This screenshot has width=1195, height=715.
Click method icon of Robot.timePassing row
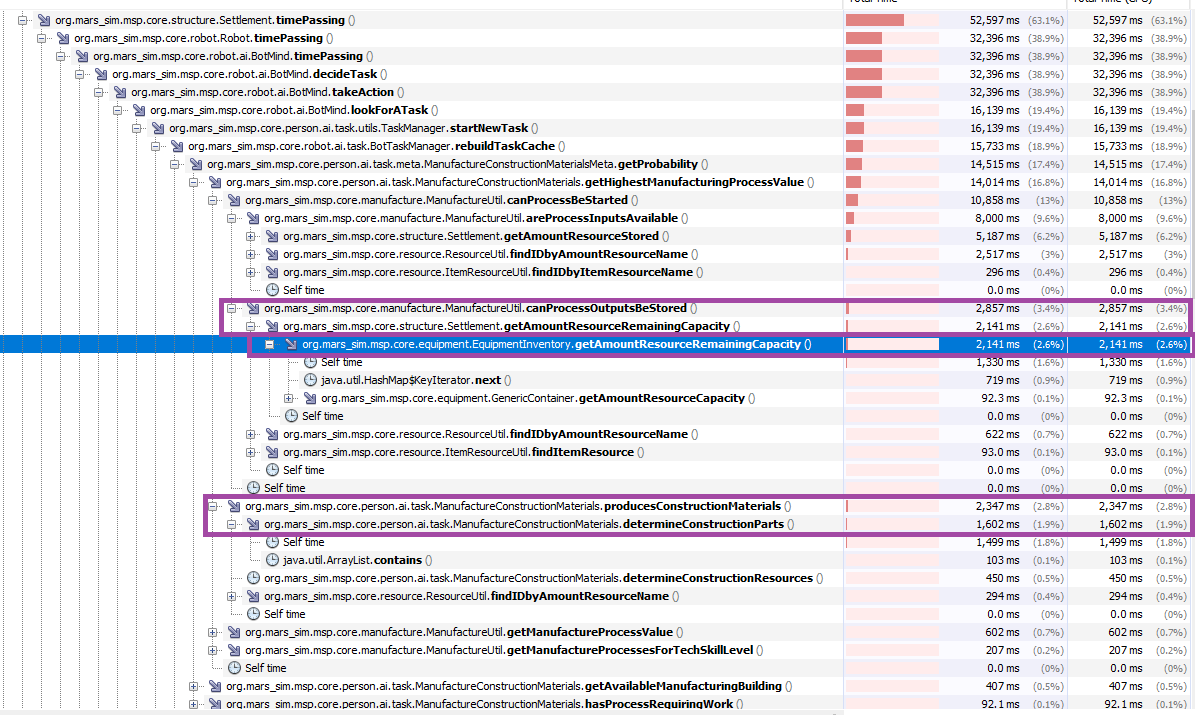click(x=63, y=38)
